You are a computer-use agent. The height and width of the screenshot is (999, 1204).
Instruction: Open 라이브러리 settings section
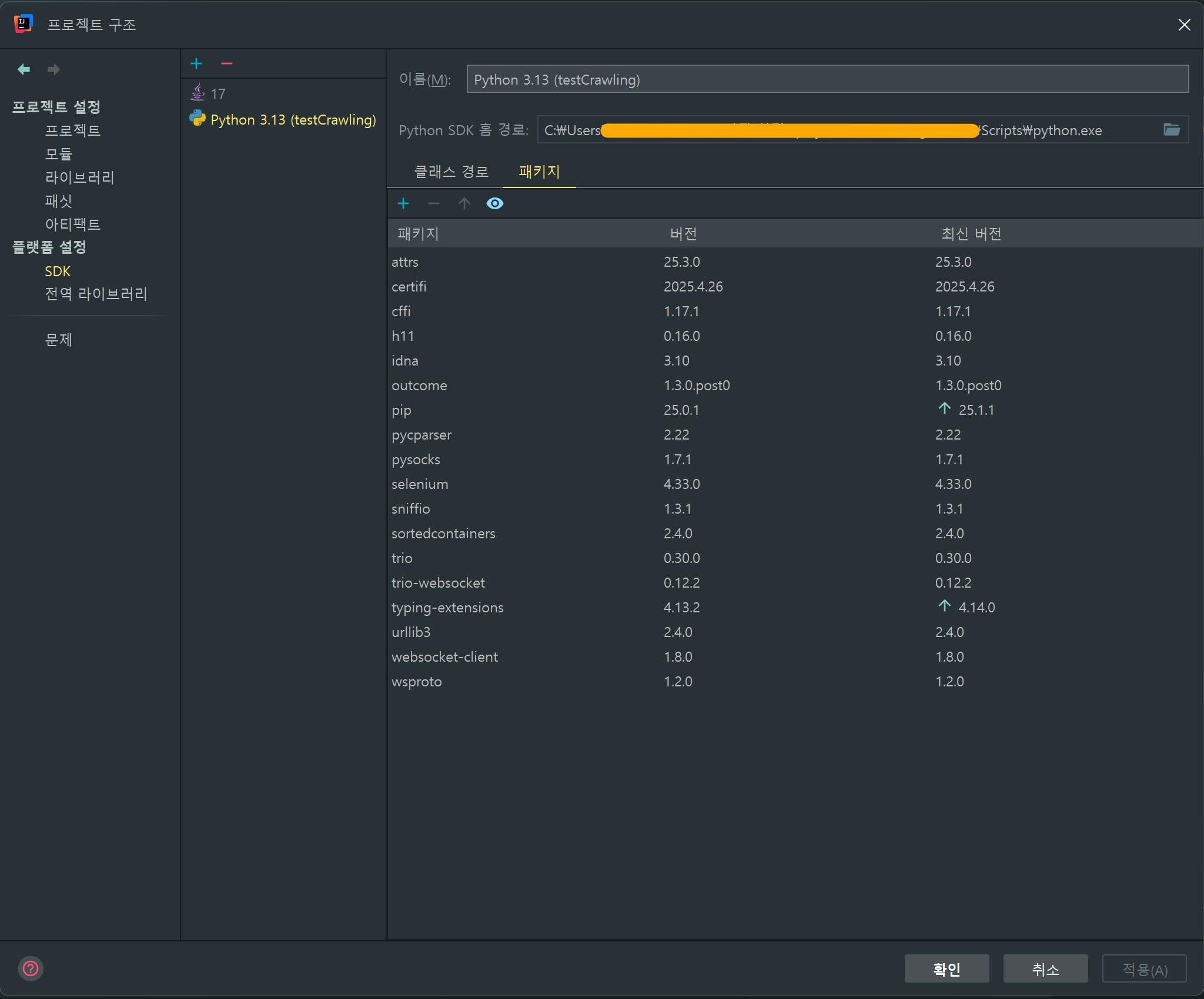click(80, 177)
